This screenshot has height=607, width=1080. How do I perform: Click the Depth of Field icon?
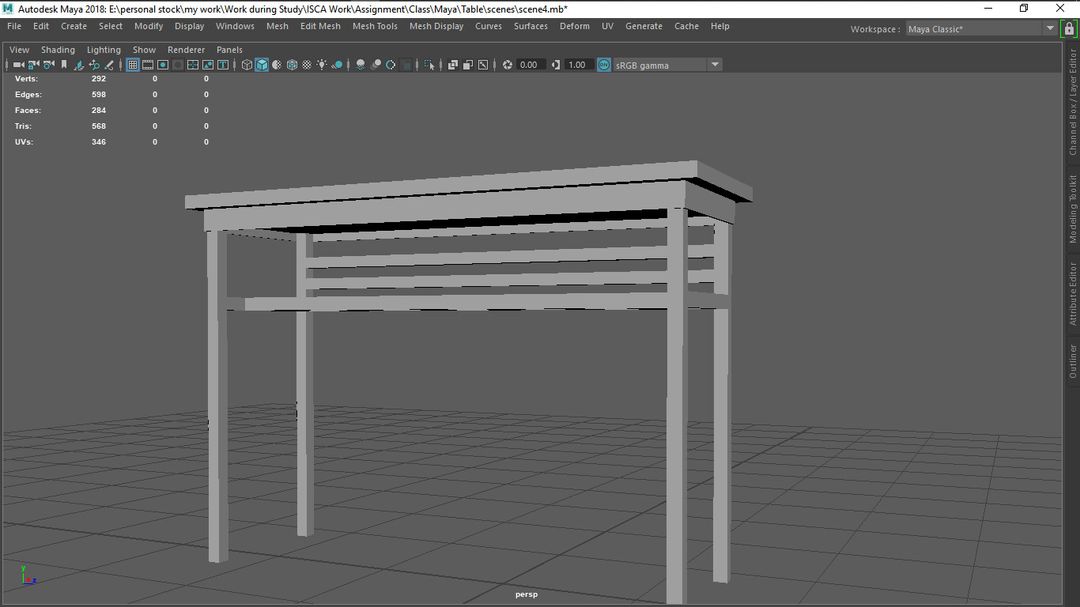click(x=407, y=65)
